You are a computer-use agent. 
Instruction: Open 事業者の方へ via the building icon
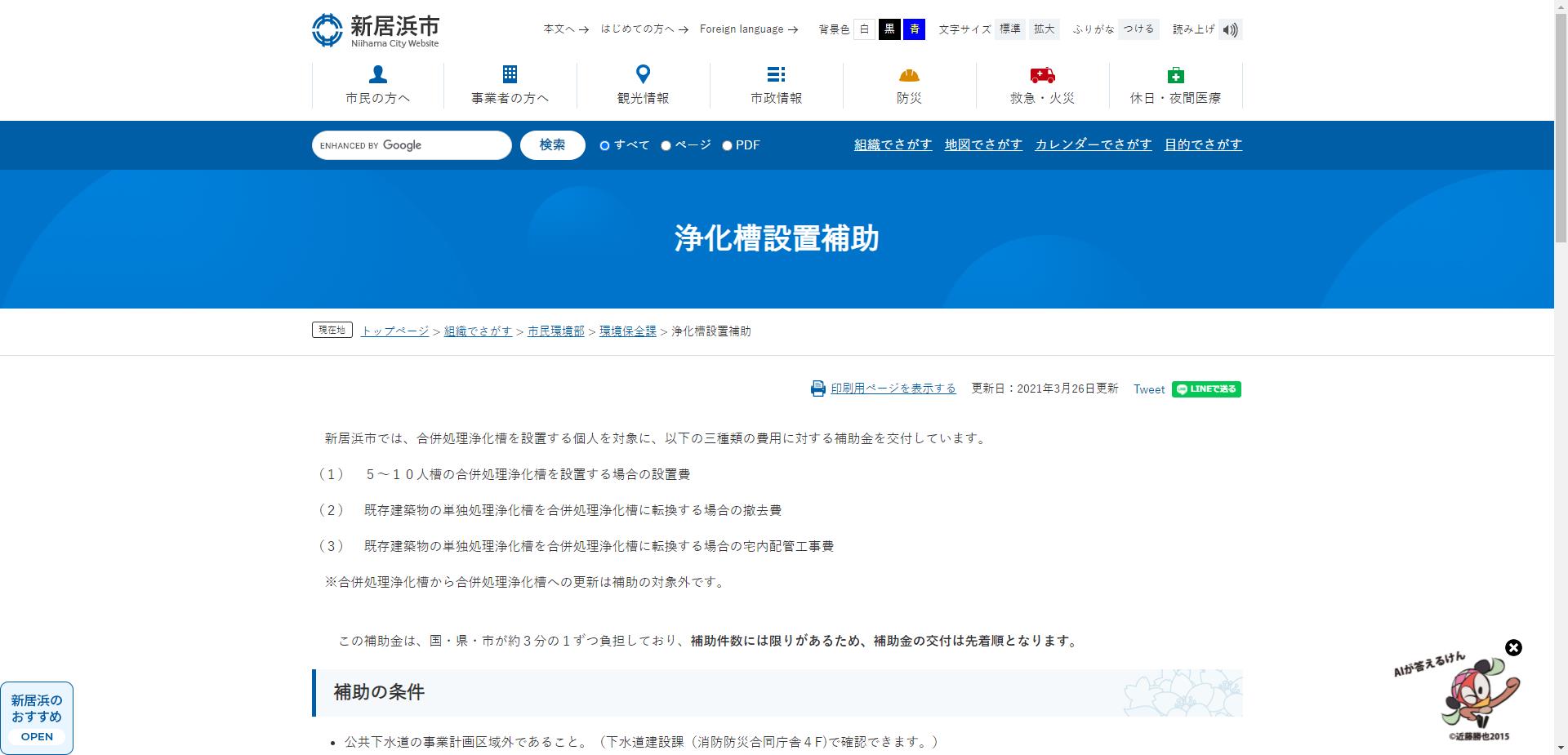click(x=510, y=75)
